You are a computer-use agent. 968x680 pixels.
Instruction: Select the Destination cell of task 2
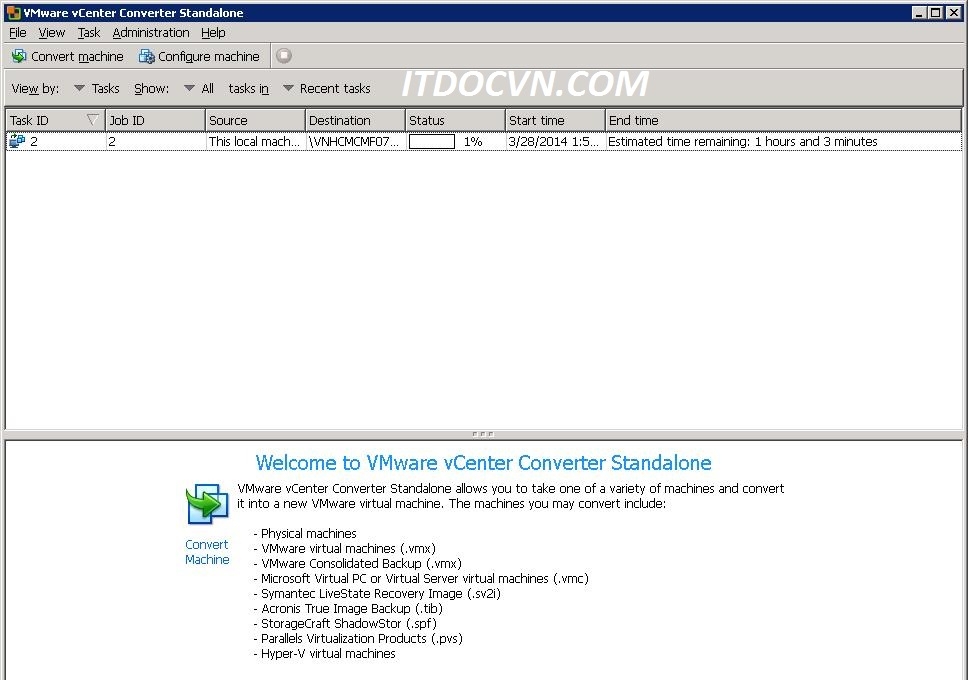354,142
